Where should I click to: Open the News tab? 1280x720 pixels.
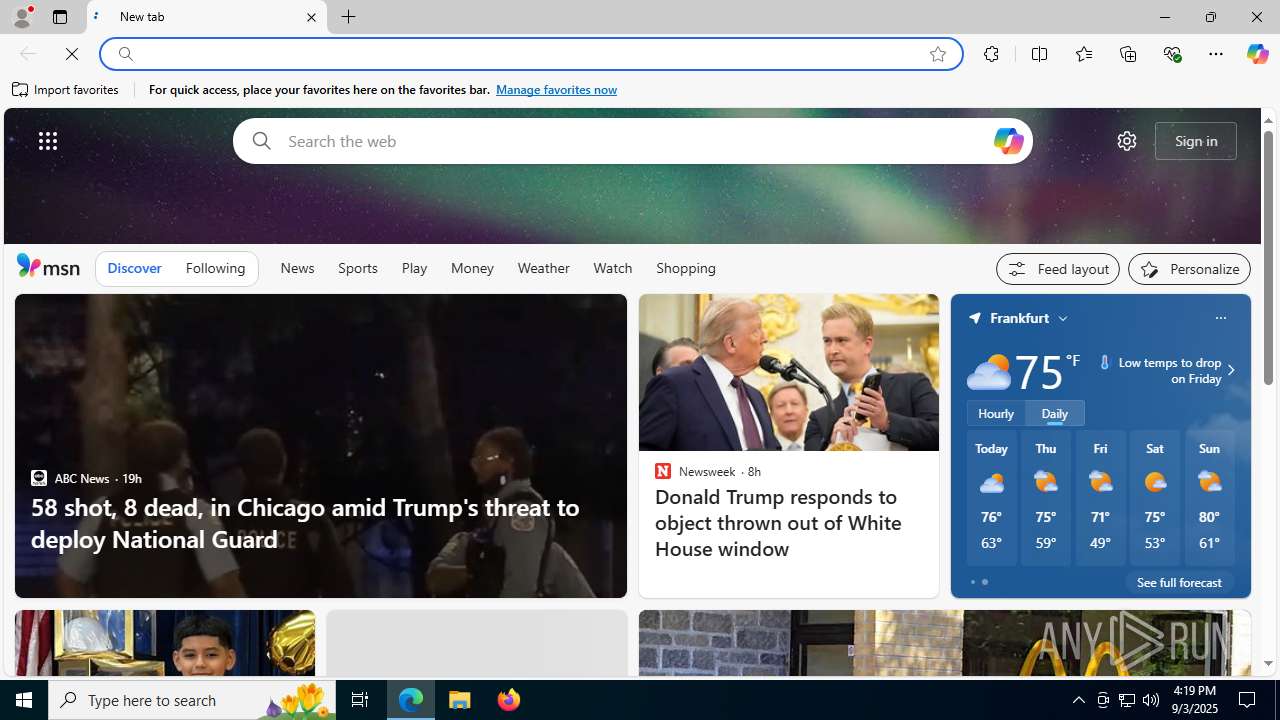pyautogui.click(x=297, y=268)
